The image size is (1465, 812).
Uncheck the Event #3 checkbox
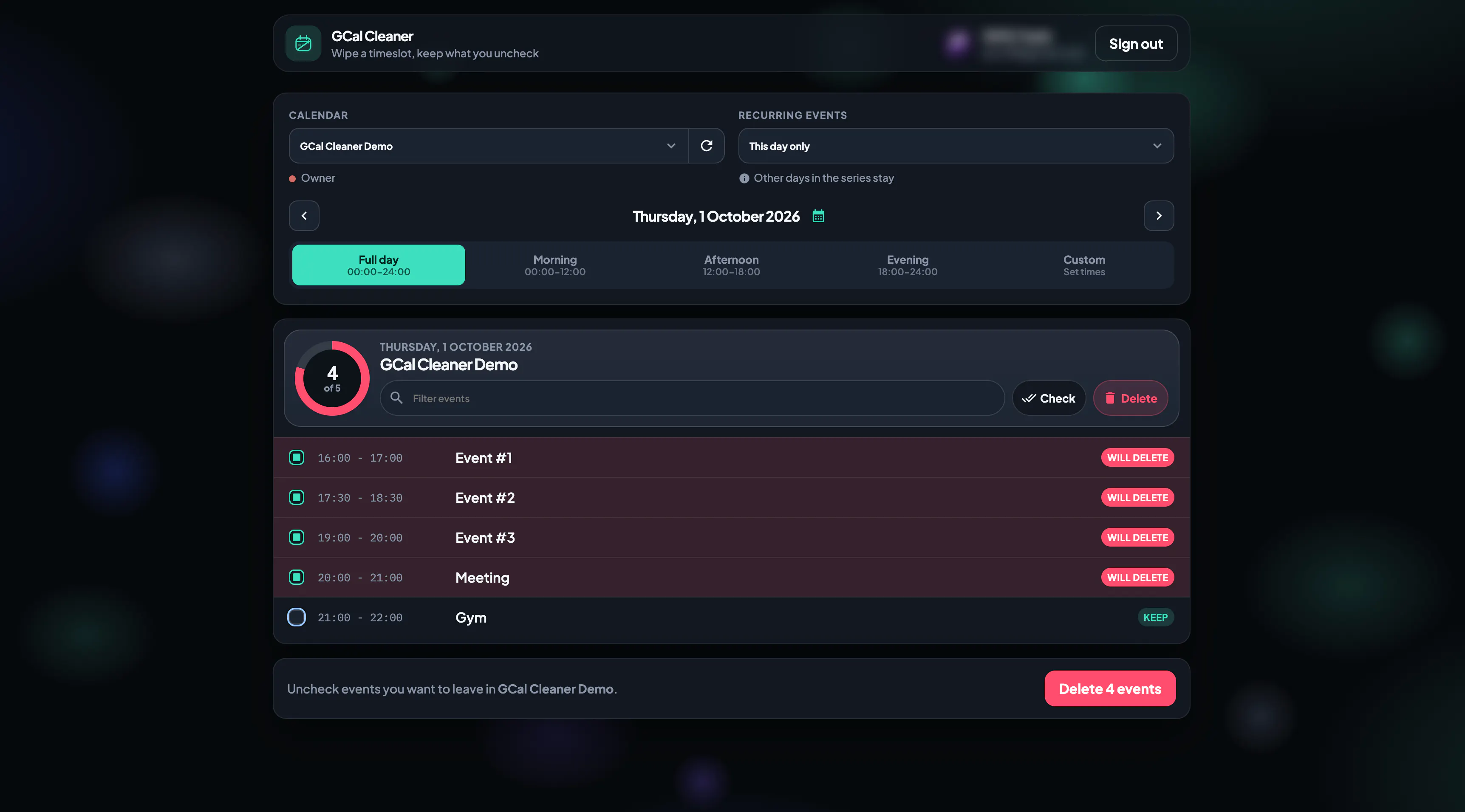(x=296, y=537)
